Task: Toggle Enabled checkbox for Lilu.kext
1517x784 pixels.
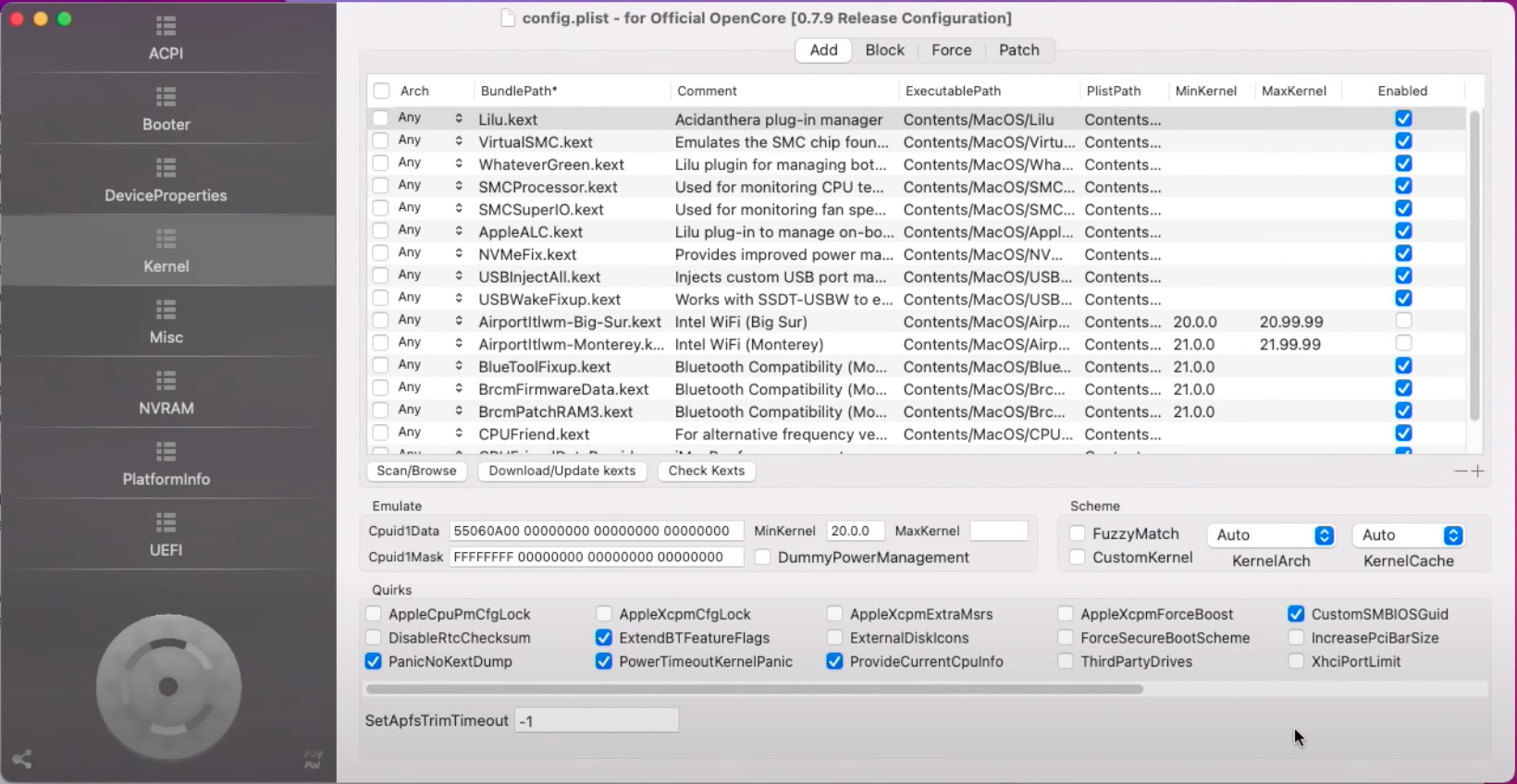Action: [x=1403, y=118]
